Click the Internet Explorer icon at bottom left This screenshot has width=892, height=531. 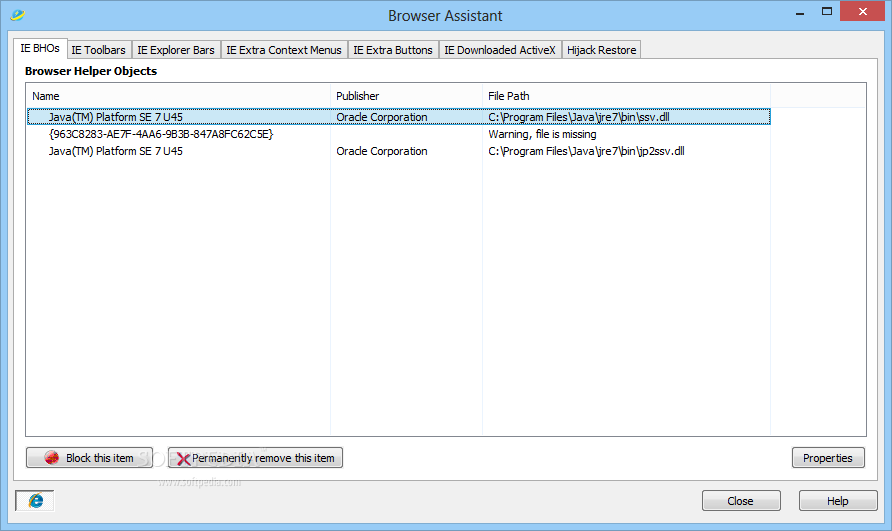(x=35, y=501)
